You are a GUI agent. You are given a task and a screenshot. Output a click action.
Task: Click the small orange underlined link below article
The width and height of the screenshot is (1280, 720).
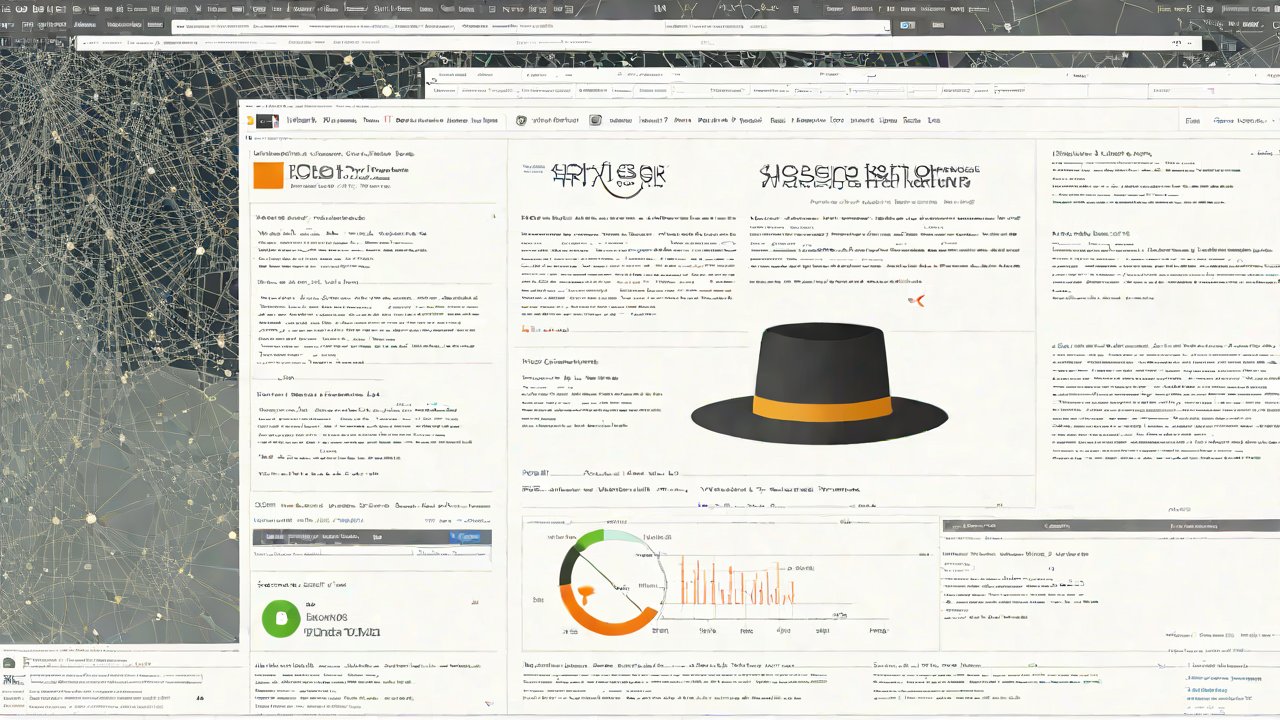point(545,329)
